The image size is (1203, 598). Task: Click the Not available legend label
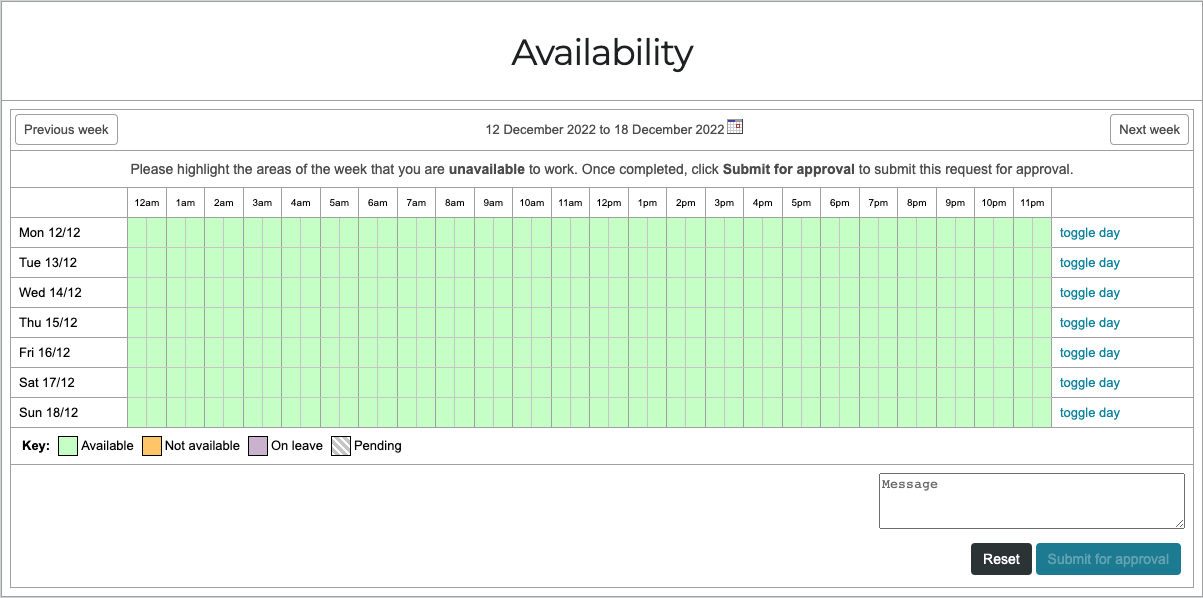point(202,446)
